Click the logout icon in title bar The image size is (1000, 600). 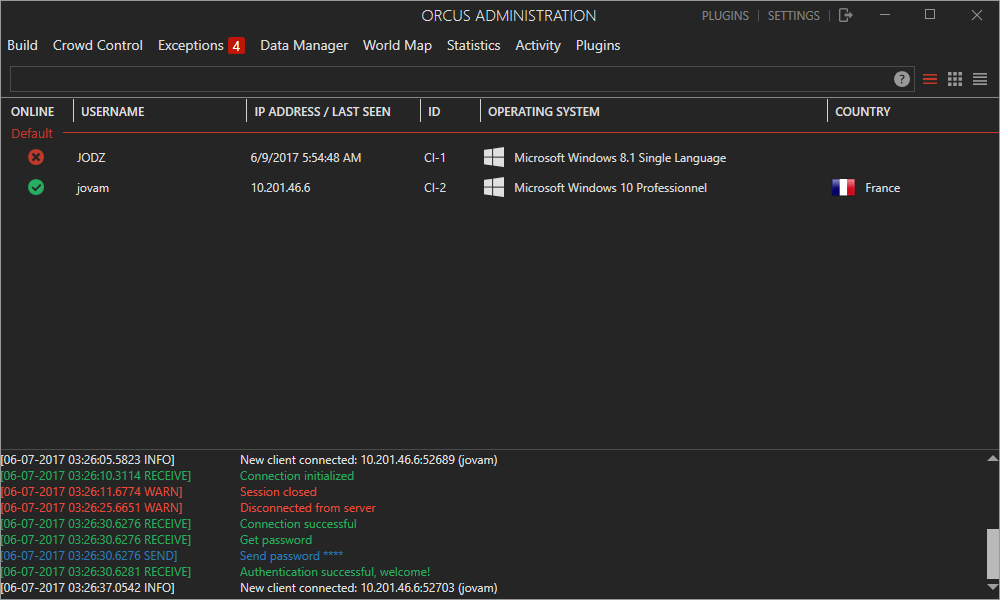(x=846, y=15)
